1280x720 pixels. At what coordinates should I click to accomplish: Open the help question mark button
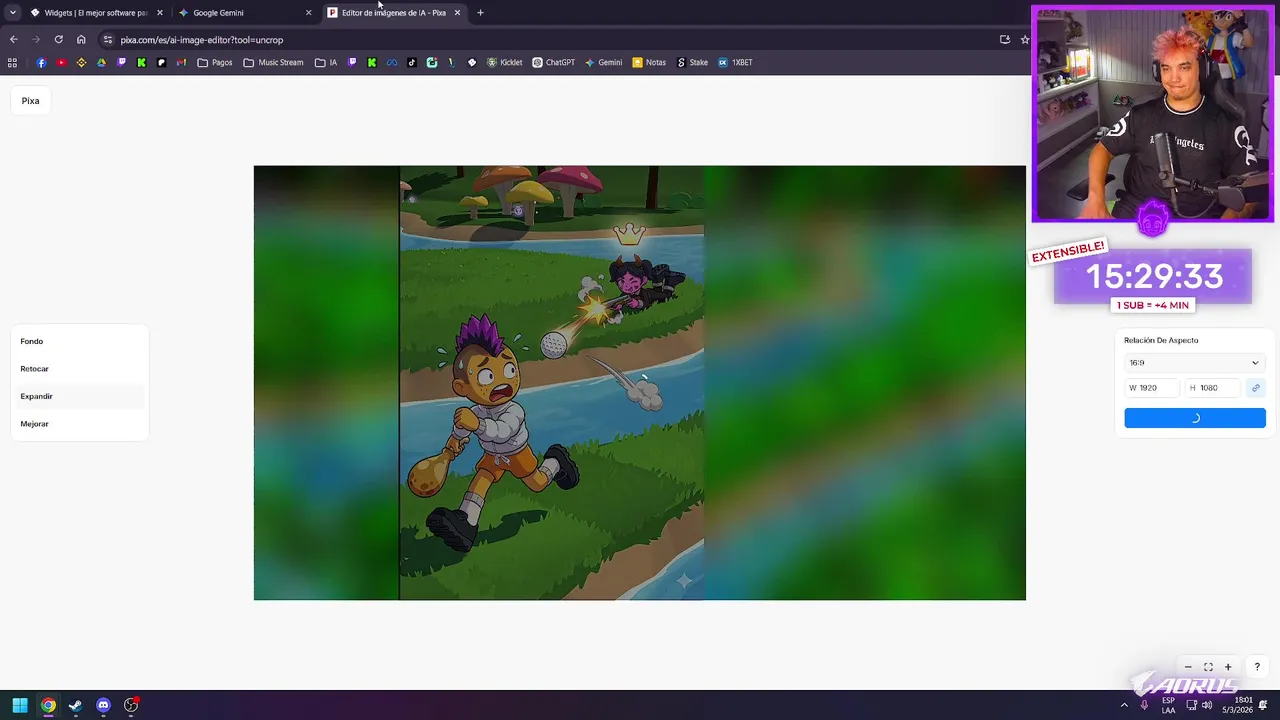coord(1257,667)
